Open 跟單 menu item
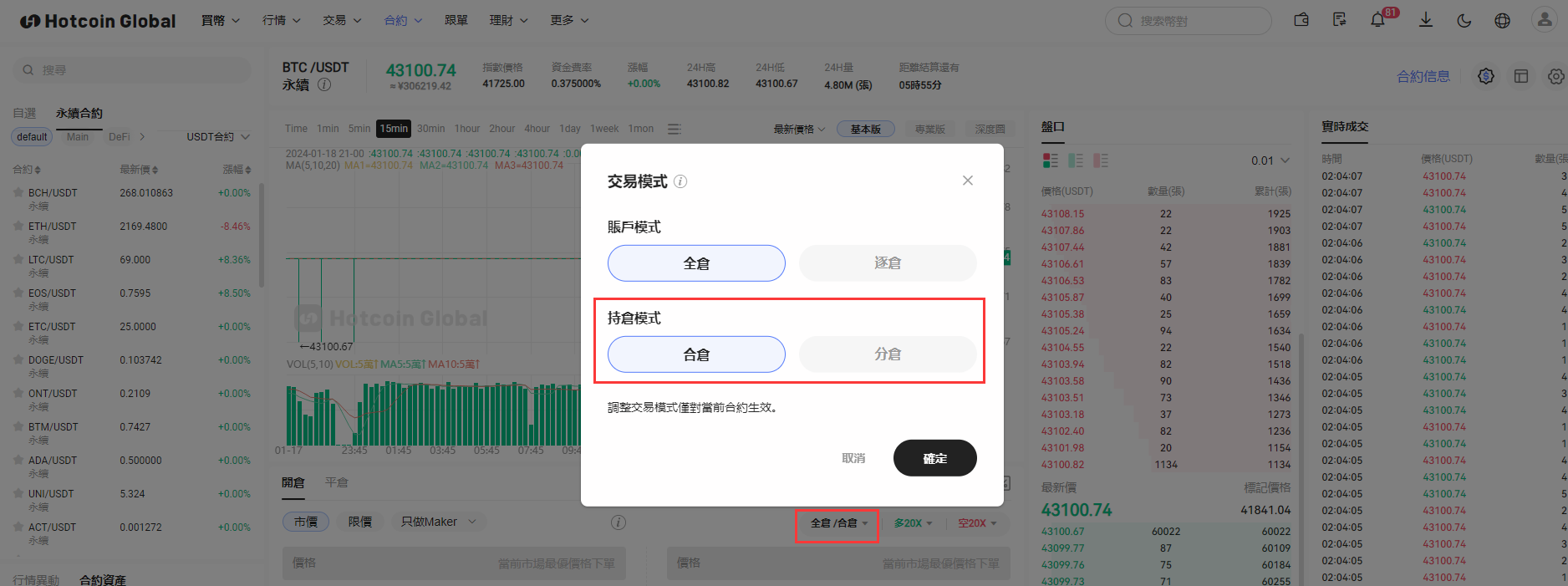 coord(456,20)
